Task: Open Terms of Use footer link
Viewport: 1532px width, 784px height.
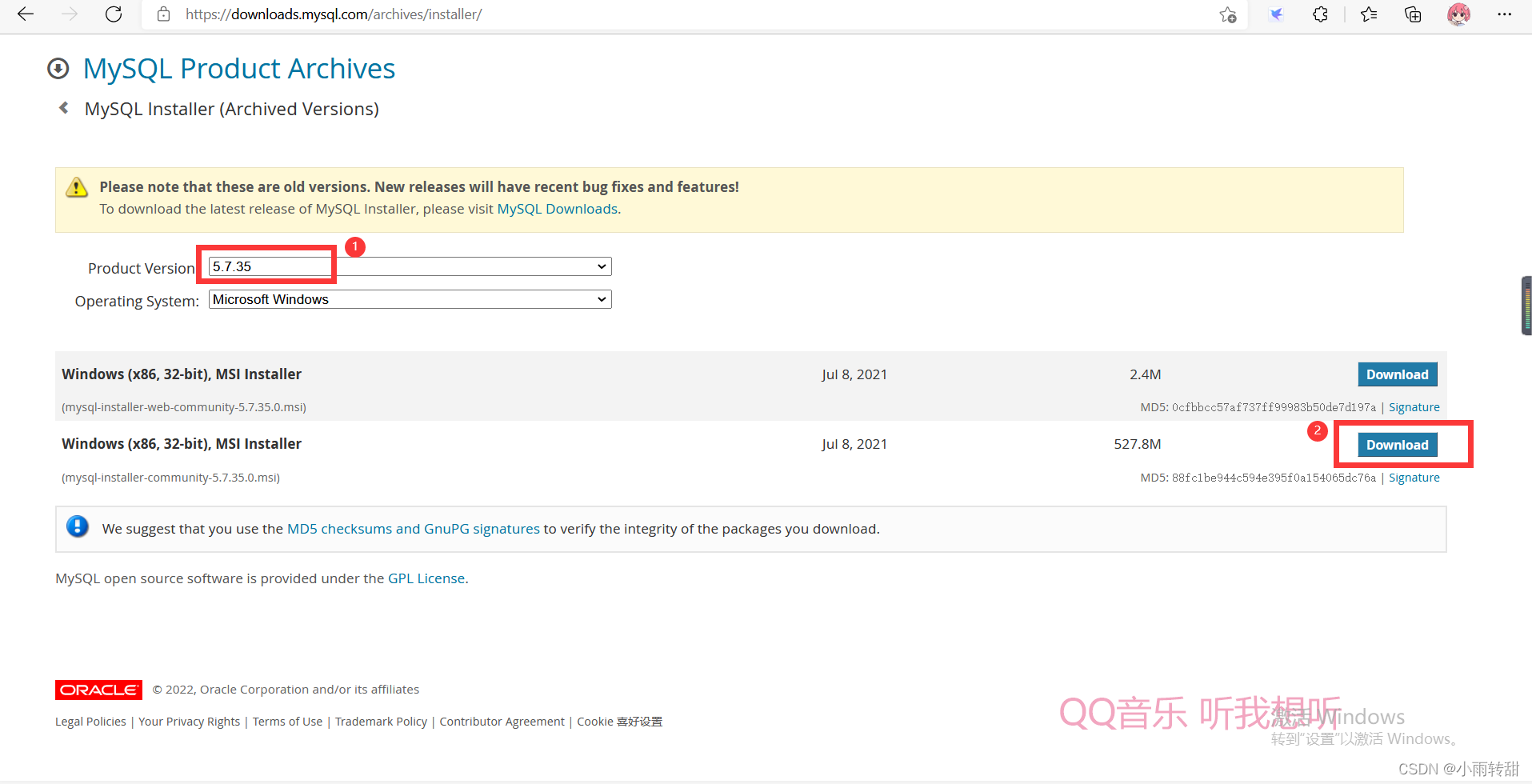Action: (287, 722)
